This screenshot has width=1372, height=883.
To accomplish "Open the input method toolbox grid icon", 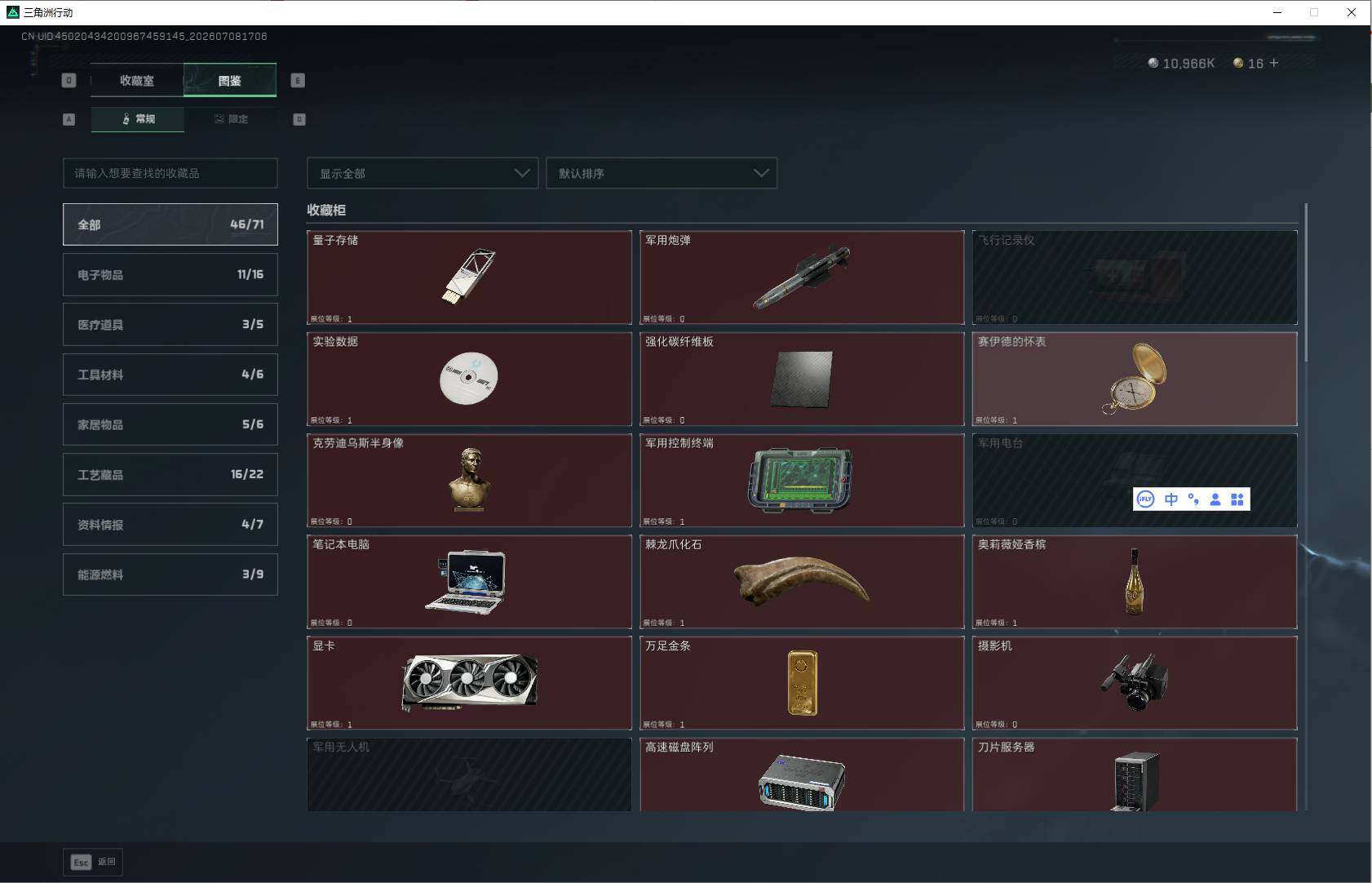I will (x=1237, y=499).
